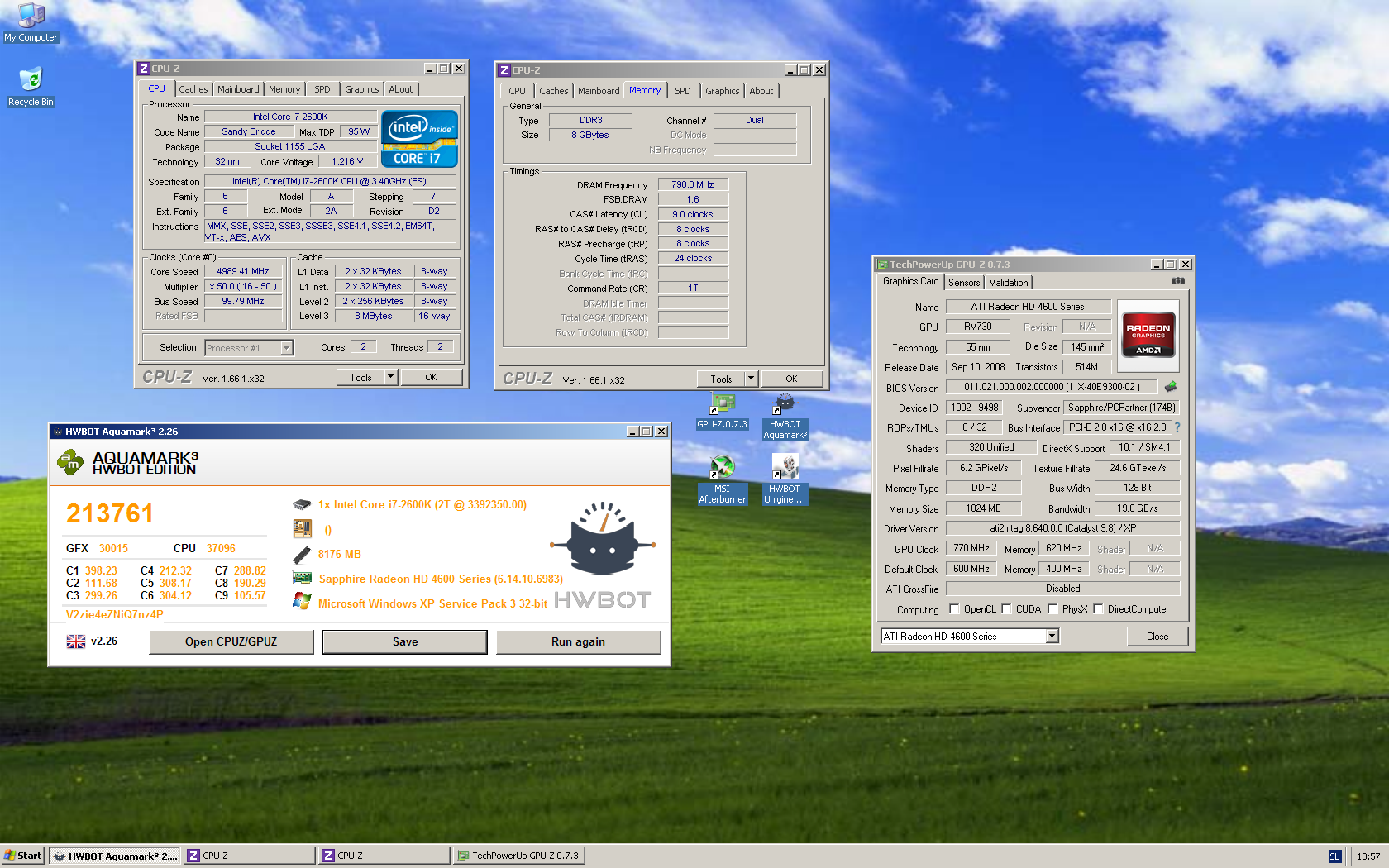Expand the Tools dropdown arrow in CPU window
The height and width of the screenshot is (868, 1389).
pos(391,377)
